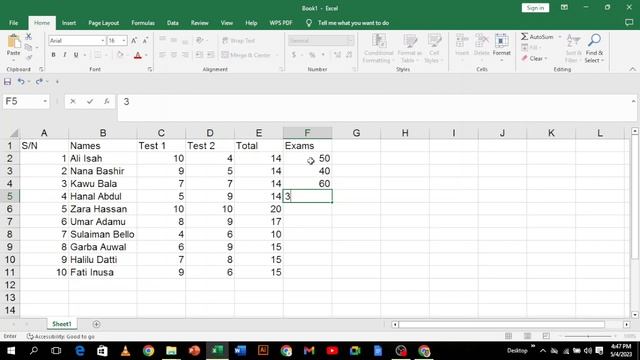Click the Undo arrow icon
The height and width of the screenshot is (360, 640).
click(x=21, y=82)
